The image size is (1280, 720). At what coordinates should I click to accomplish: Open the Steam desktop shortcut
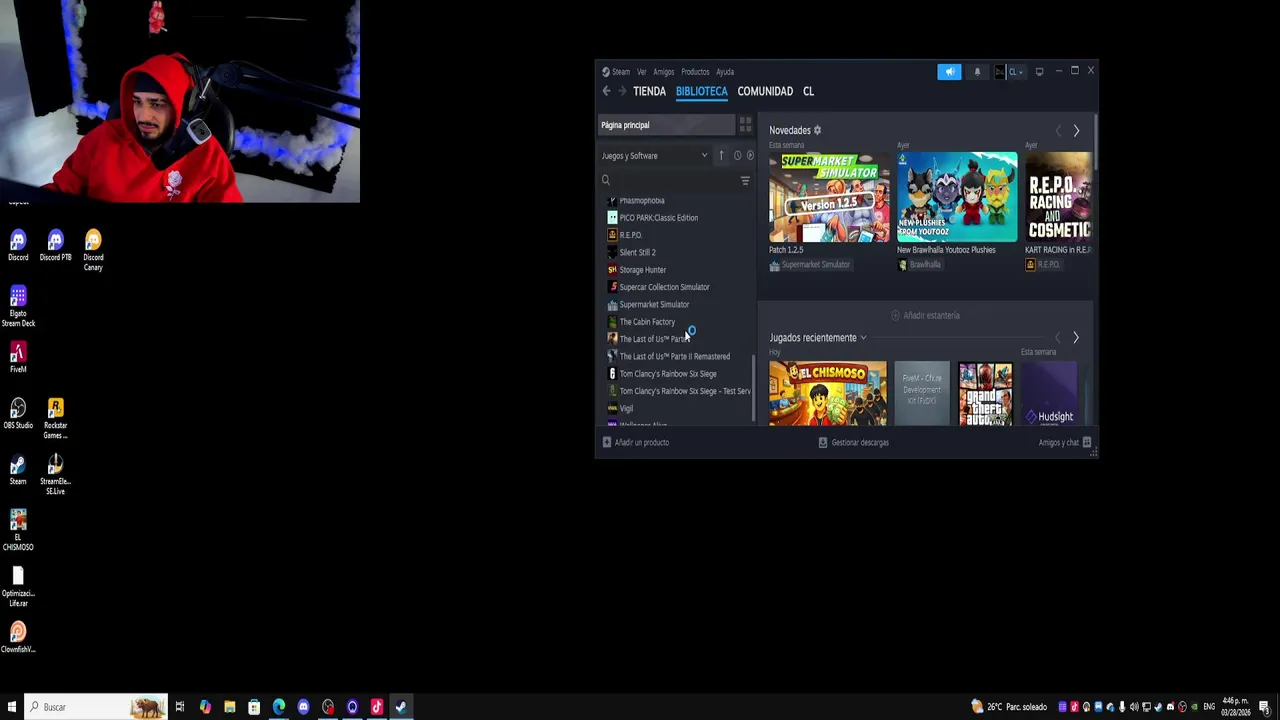coord(18,470)
